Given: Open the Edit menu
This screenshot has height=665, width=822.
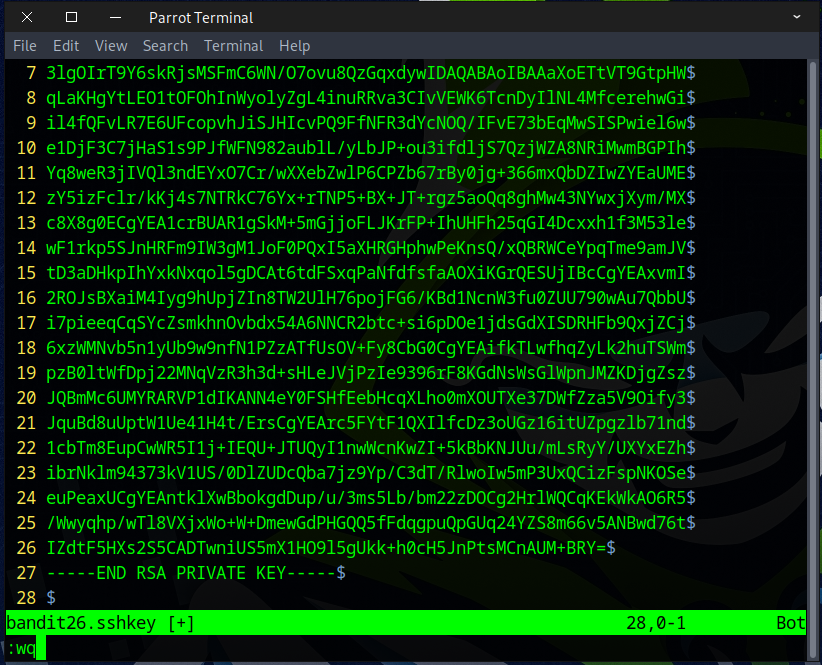Looking at the screenshot, I should pos(66,46).
